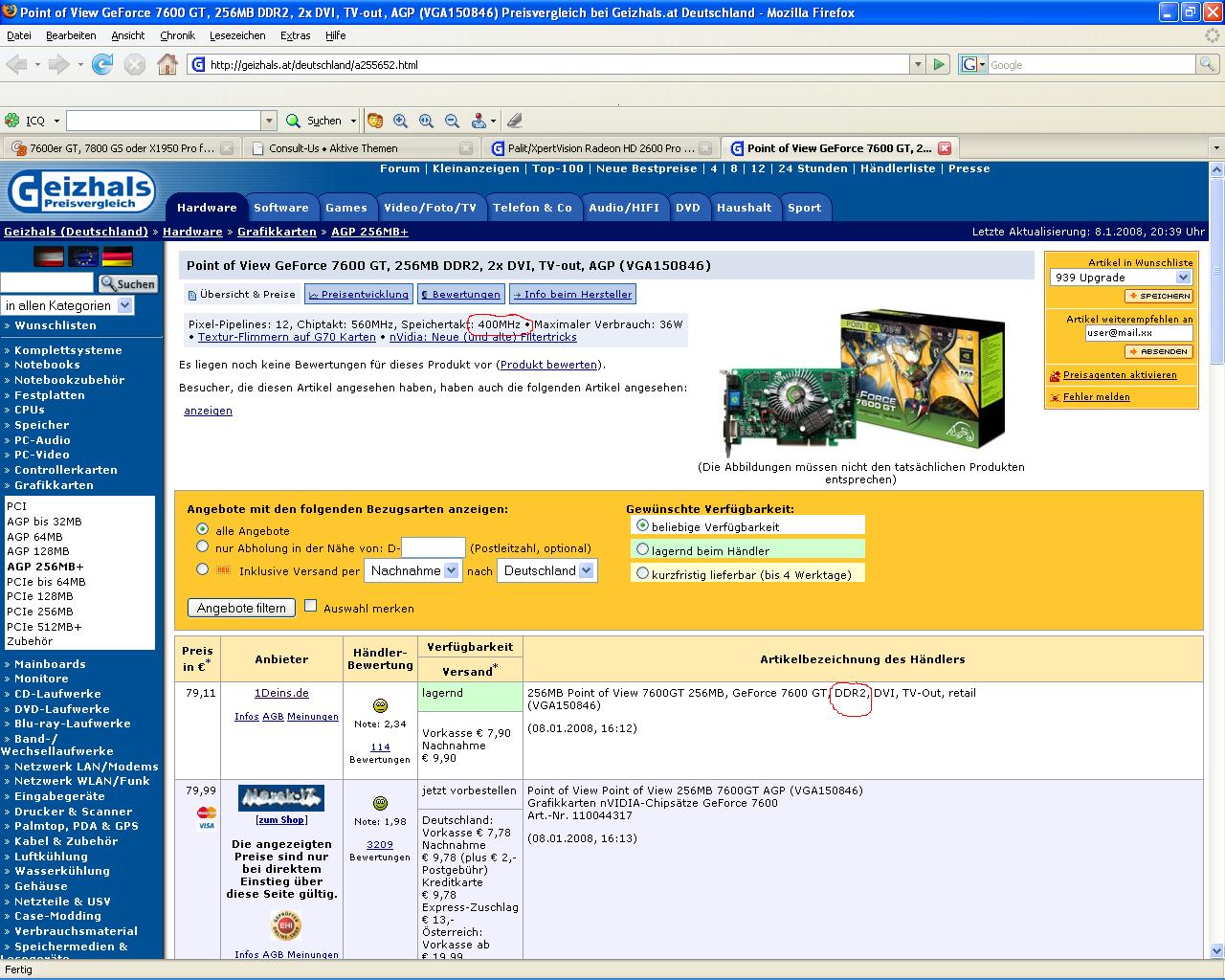
Task: Click the EHI seal badge icon
Action: click(x=286, y=925)
